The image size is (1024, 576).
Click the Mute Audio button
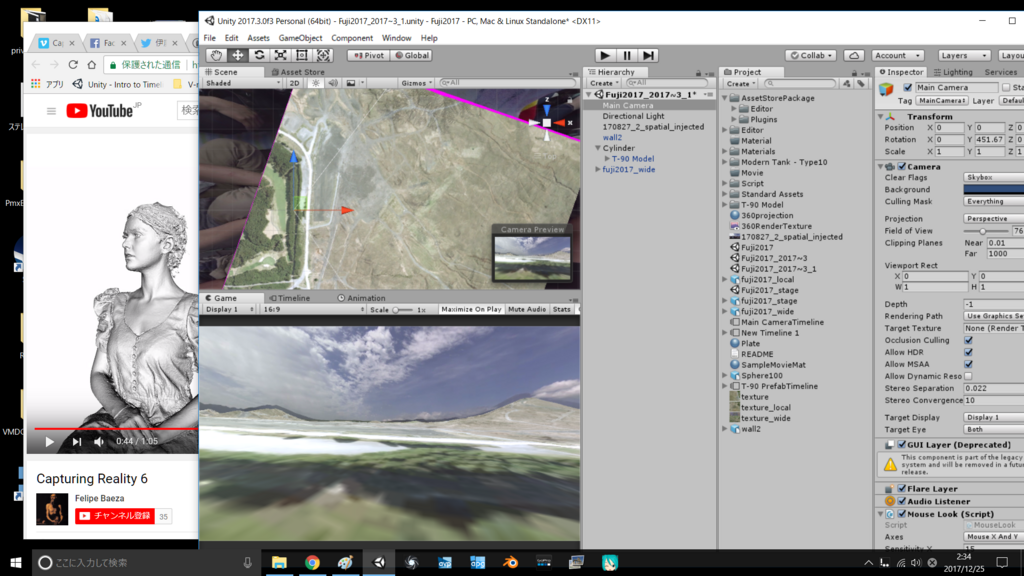(527, 310)
